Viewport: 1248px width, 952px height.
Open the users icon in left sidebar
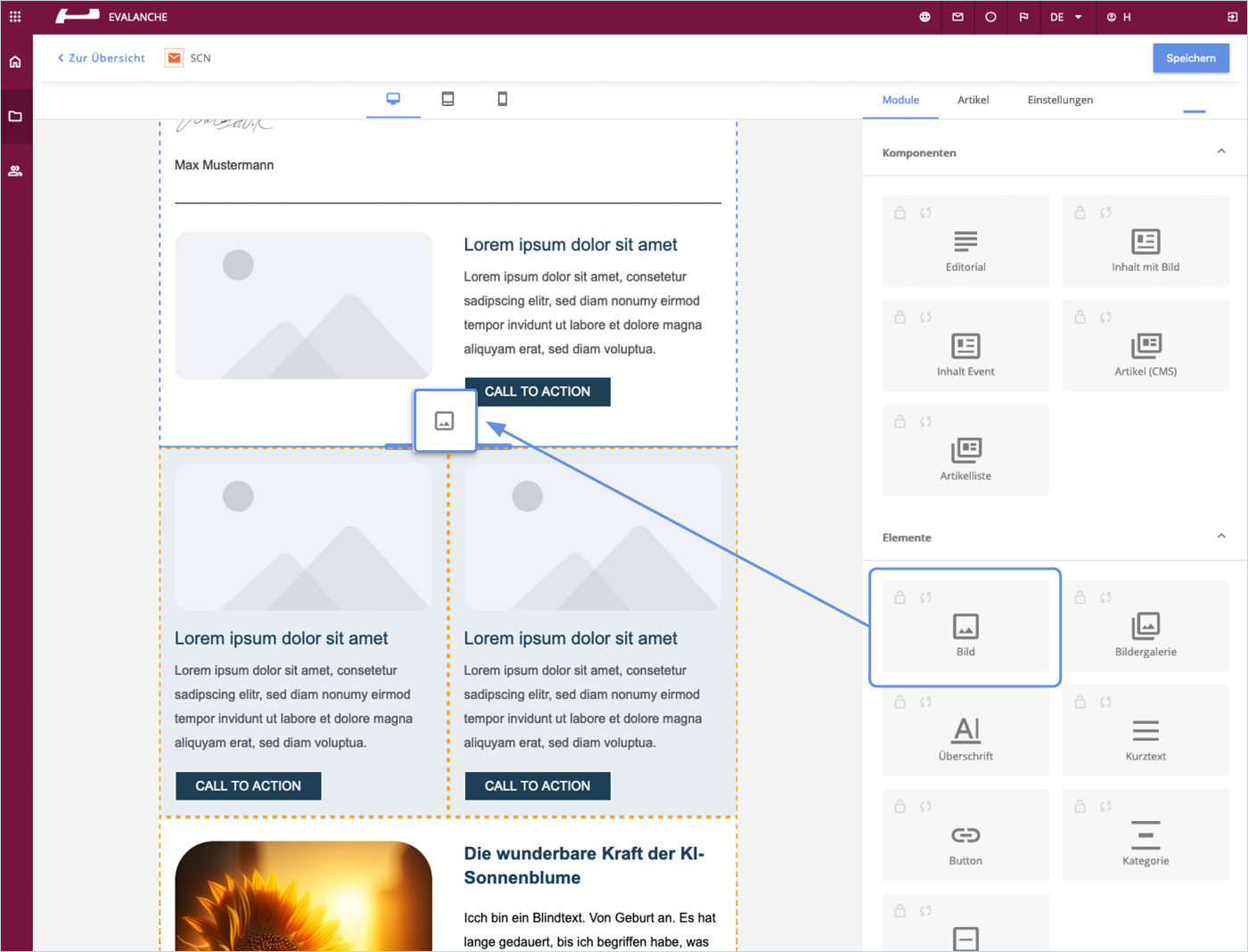[15, 171]
